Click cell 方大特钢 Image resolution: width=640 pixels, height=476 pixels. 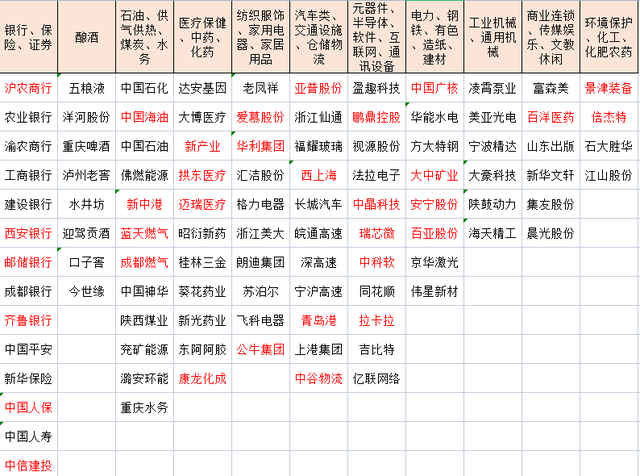tap(435, 146)
